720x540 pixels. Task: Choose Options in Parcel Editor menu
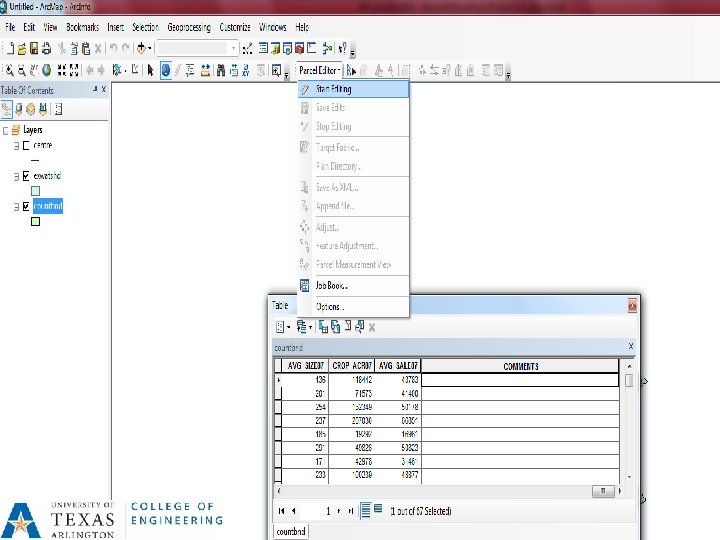click(353, 307)
